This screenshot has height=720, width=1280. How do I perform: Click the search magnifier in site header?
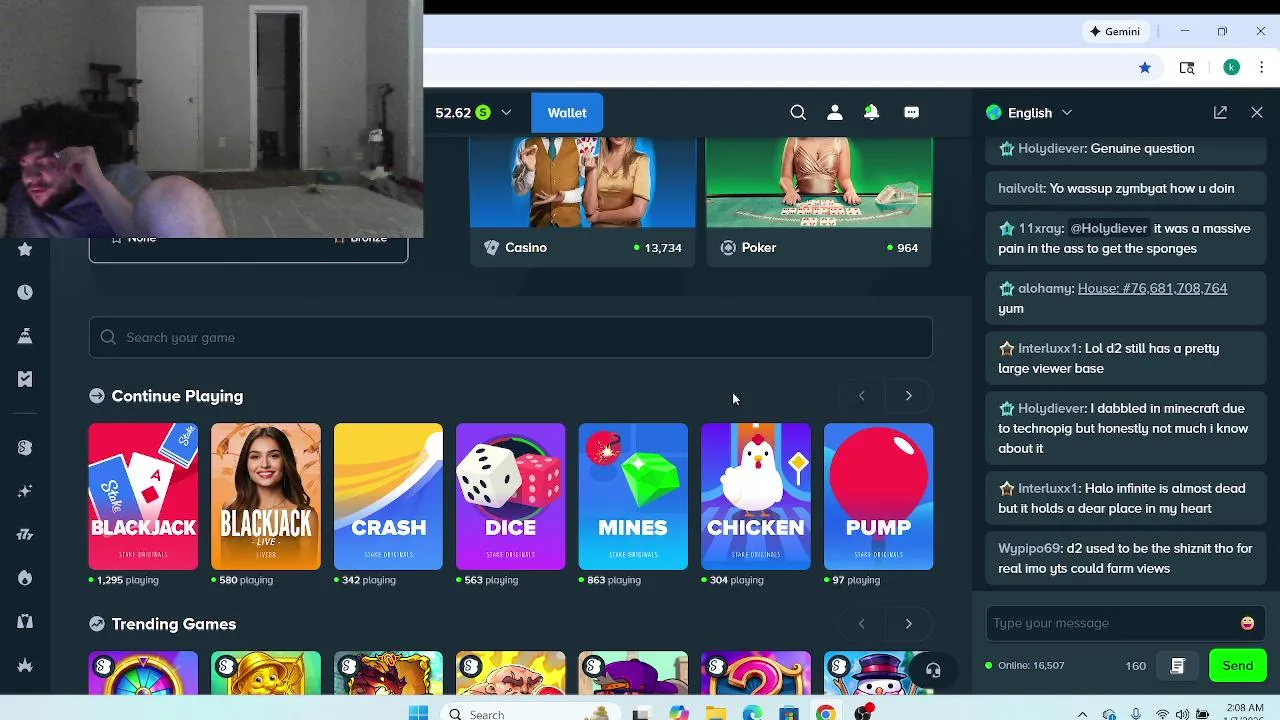click(x=798, y=113)
